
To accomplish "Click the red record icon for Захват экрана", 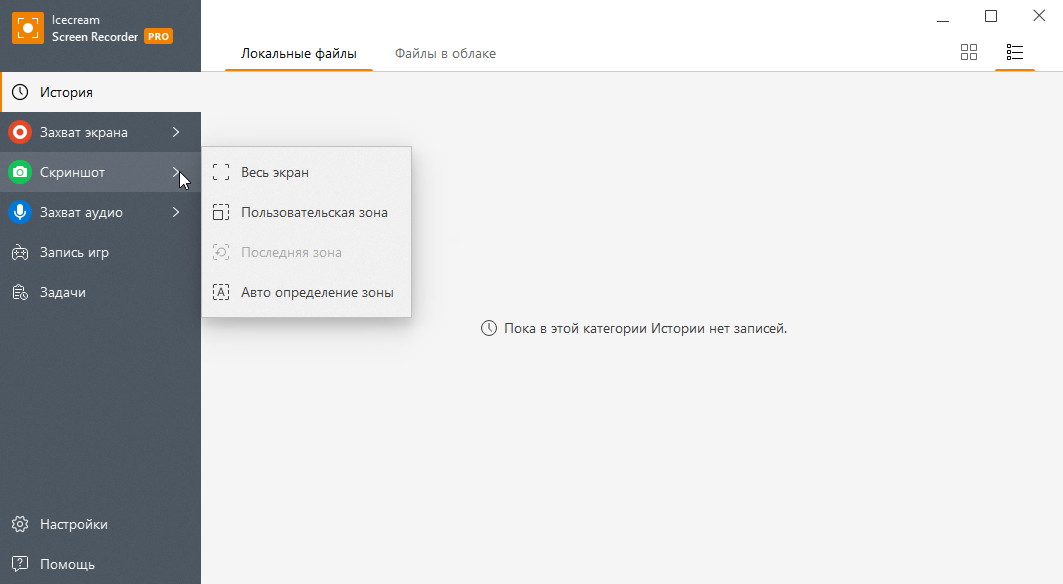I will click(20, 132).
